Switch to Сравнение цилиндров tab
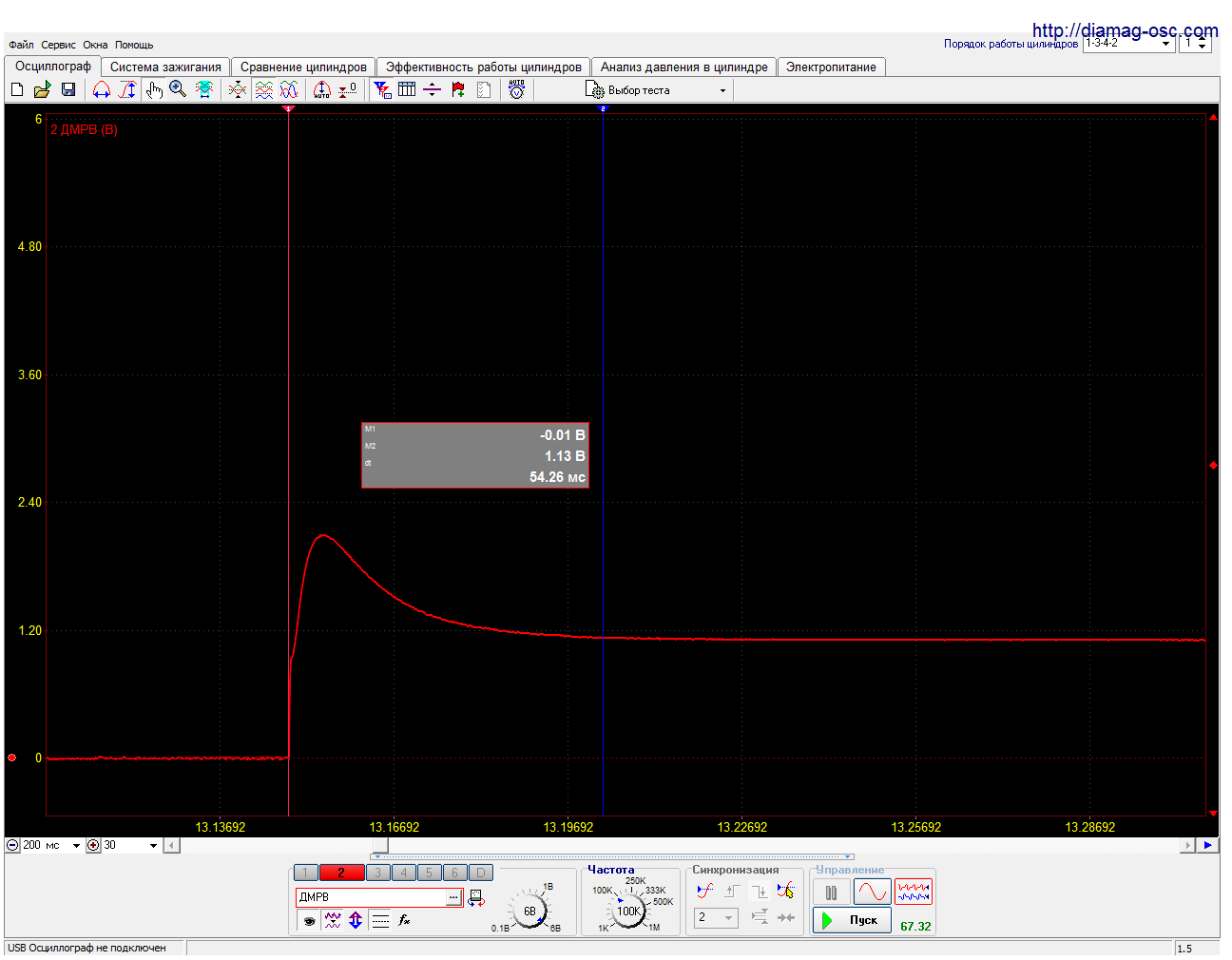Screen dimensions: 1232x960 click(303, 67)
